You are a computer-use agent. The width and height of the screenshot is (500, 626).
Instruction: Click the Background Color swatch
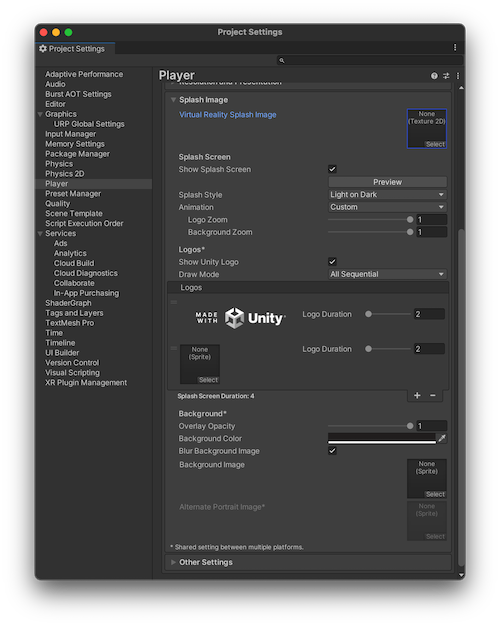[x=382, y=438]
